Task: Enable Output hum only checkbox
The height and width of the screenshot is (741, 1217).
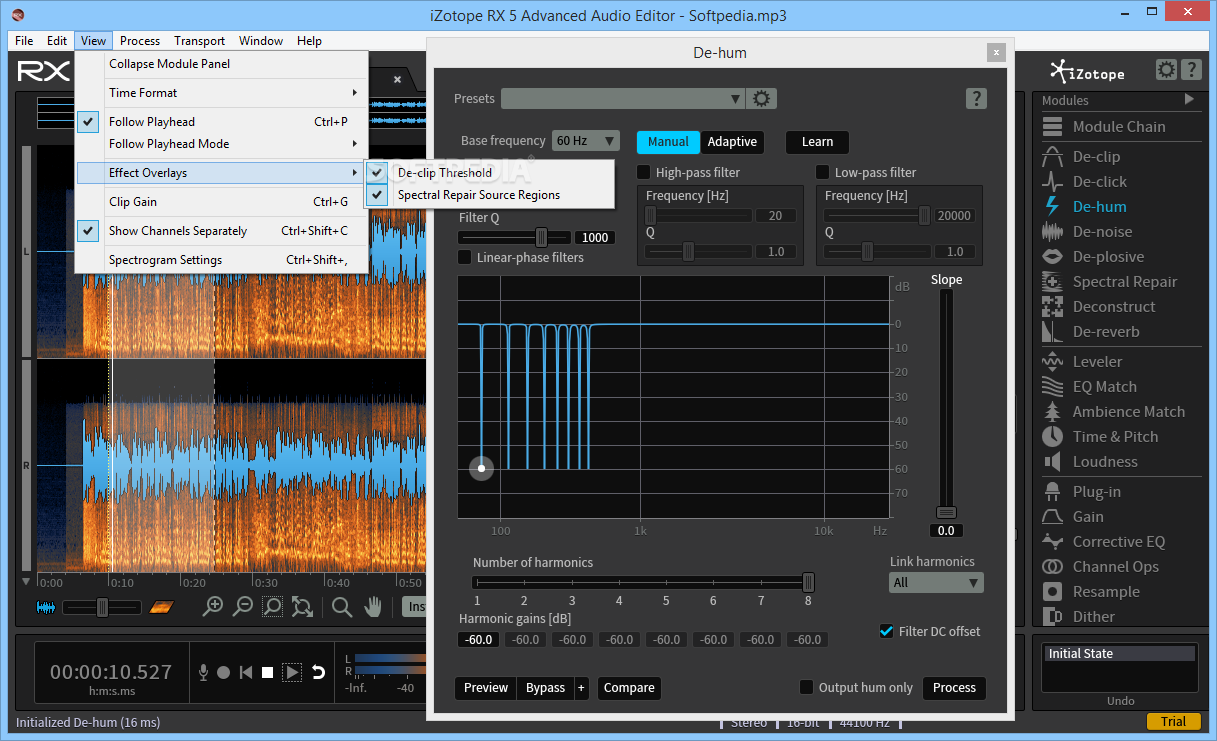Action: click(x=806, y=687)
